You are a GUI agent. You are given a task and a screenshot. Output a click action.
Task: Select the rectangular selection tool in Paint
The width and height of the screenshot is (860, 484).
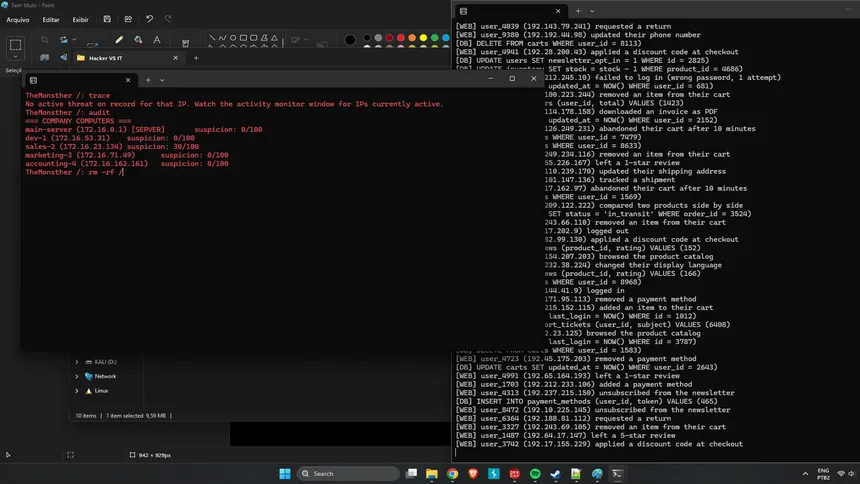coord(15,44)
